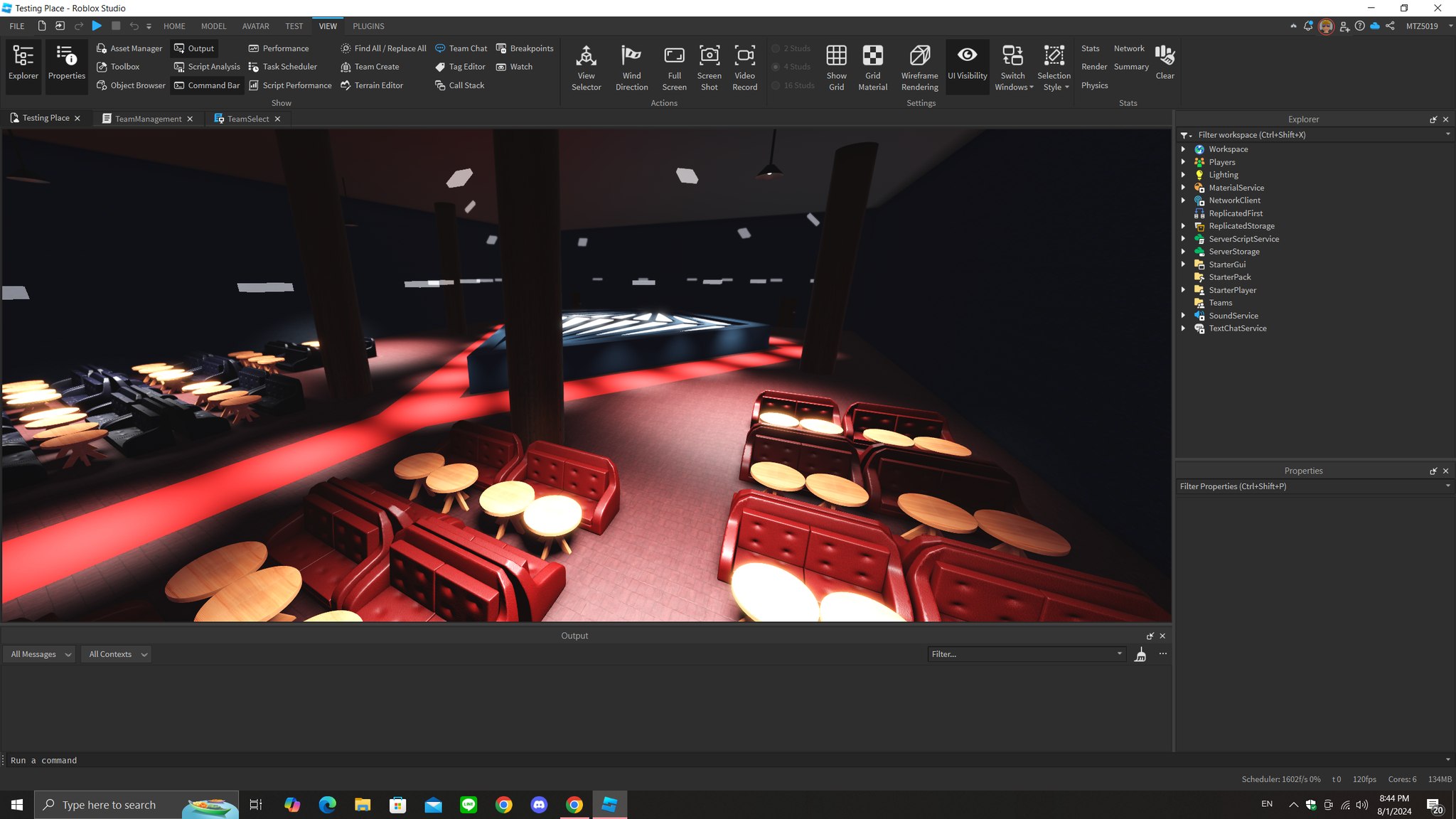The width and height of the screenshot is (1456, 819).
Task: Expand the StarterGui node
Action: tap(1183, 264)
